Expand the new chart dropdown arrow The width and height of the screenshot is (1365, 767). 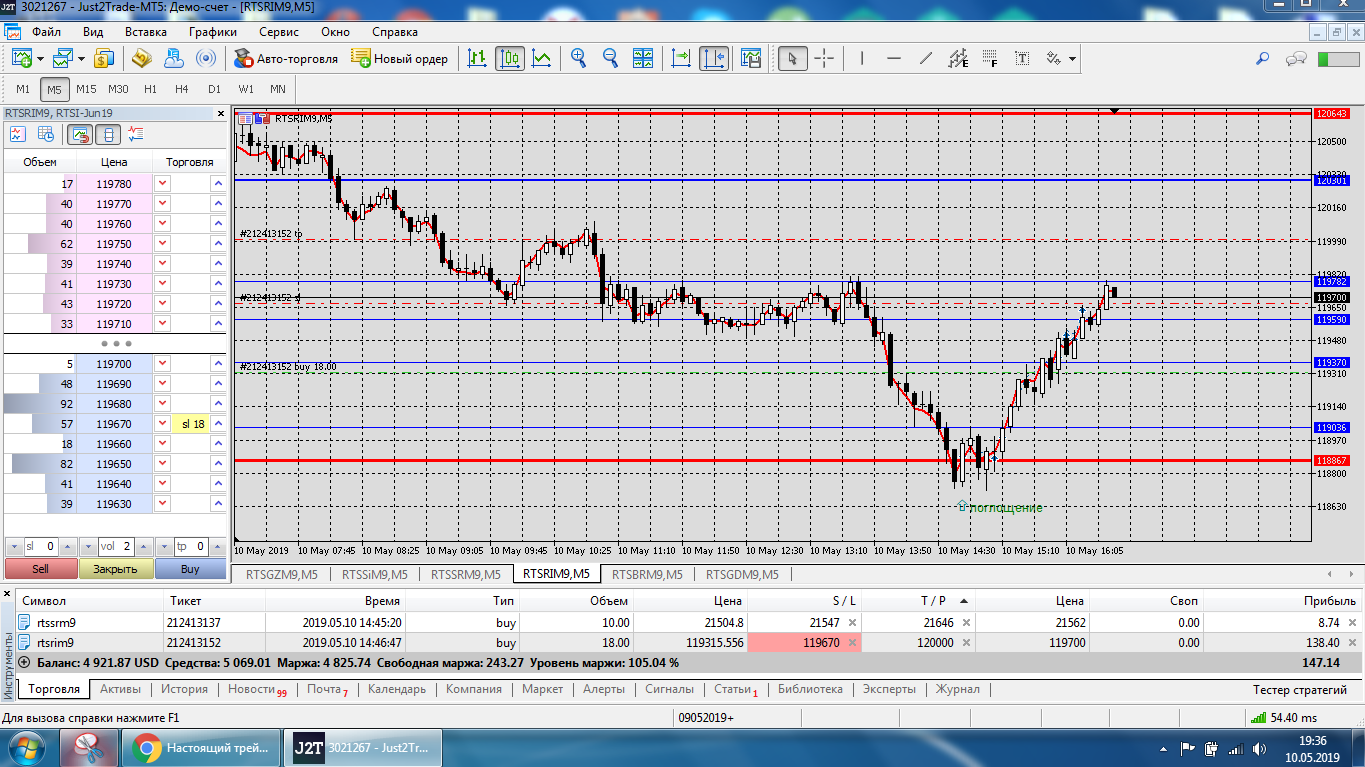pos(40,59)
